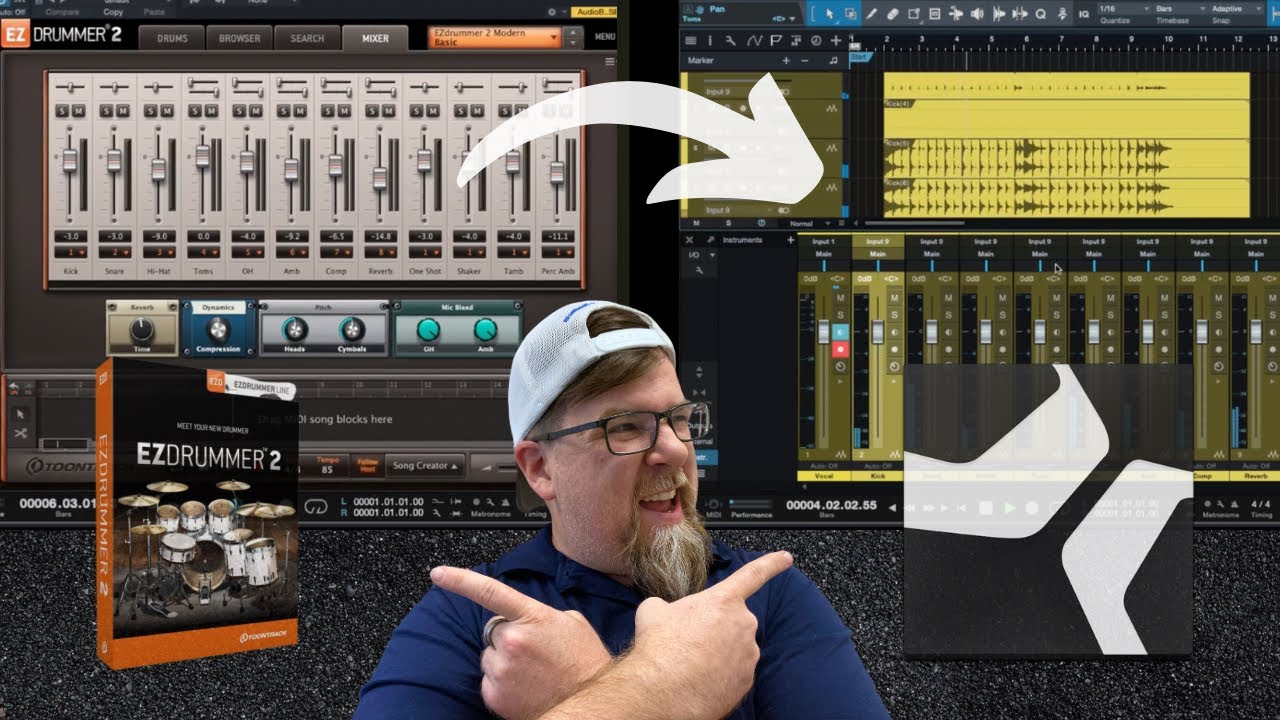Viewport: 1280px width, 720px height.
Task: Switch to the BROWSER tab
Action: tap(239, 38)
